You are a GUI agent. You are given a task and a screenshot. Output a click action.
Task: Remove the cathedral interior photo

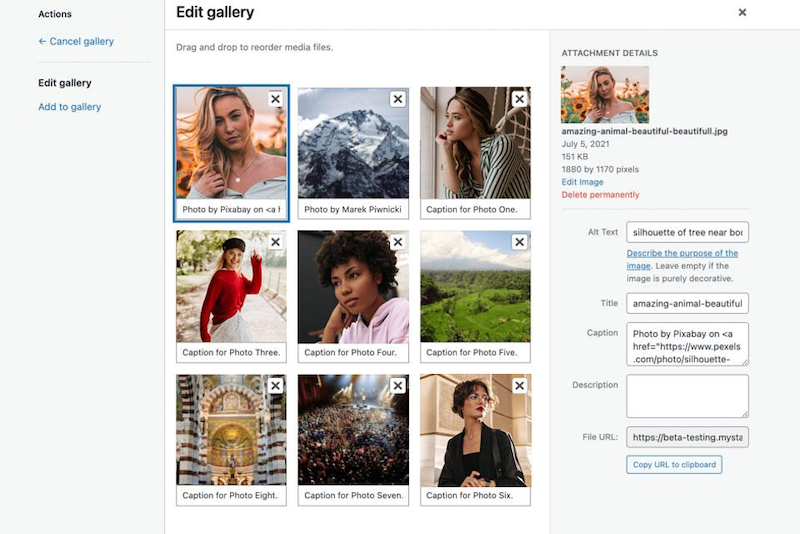276,386
